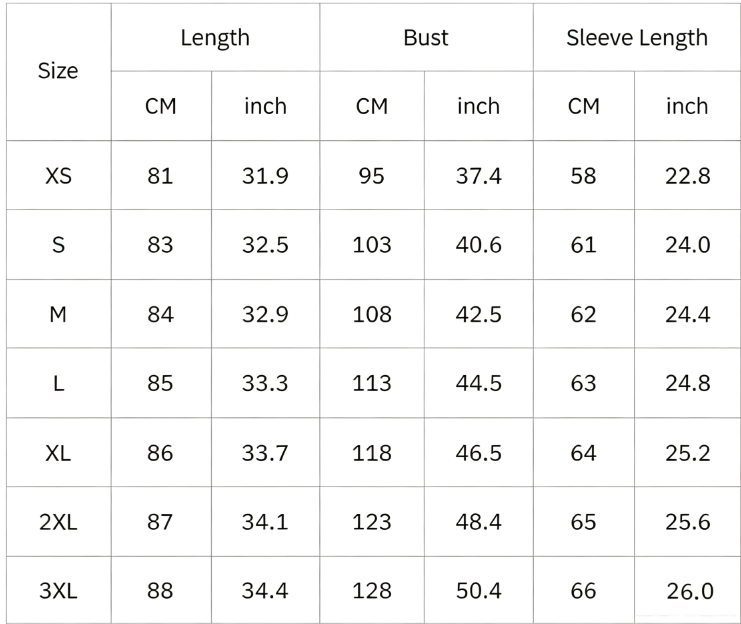Select the 61 sleeve CM cell
741x624 pixels.
click(x=584, y=245)
